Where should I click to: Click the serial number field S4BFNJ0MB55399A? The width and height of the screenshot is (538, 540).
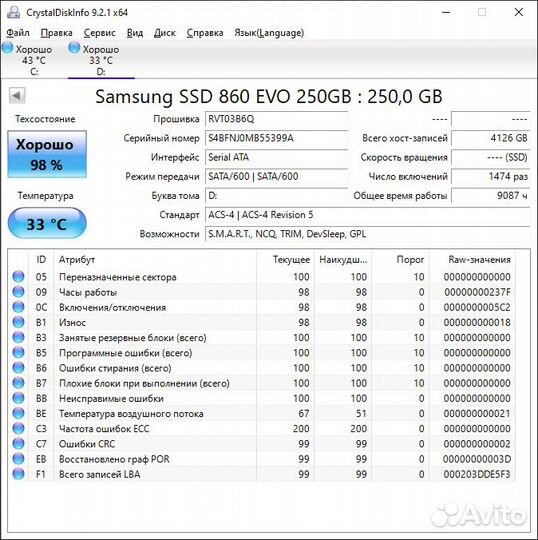click(x=276, y=138)
